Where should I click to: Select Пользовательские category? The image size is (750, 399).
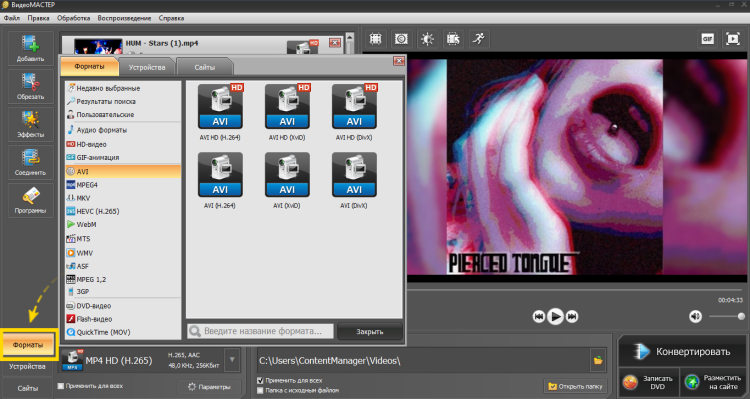pyautogui.click(x=123, y=114)
